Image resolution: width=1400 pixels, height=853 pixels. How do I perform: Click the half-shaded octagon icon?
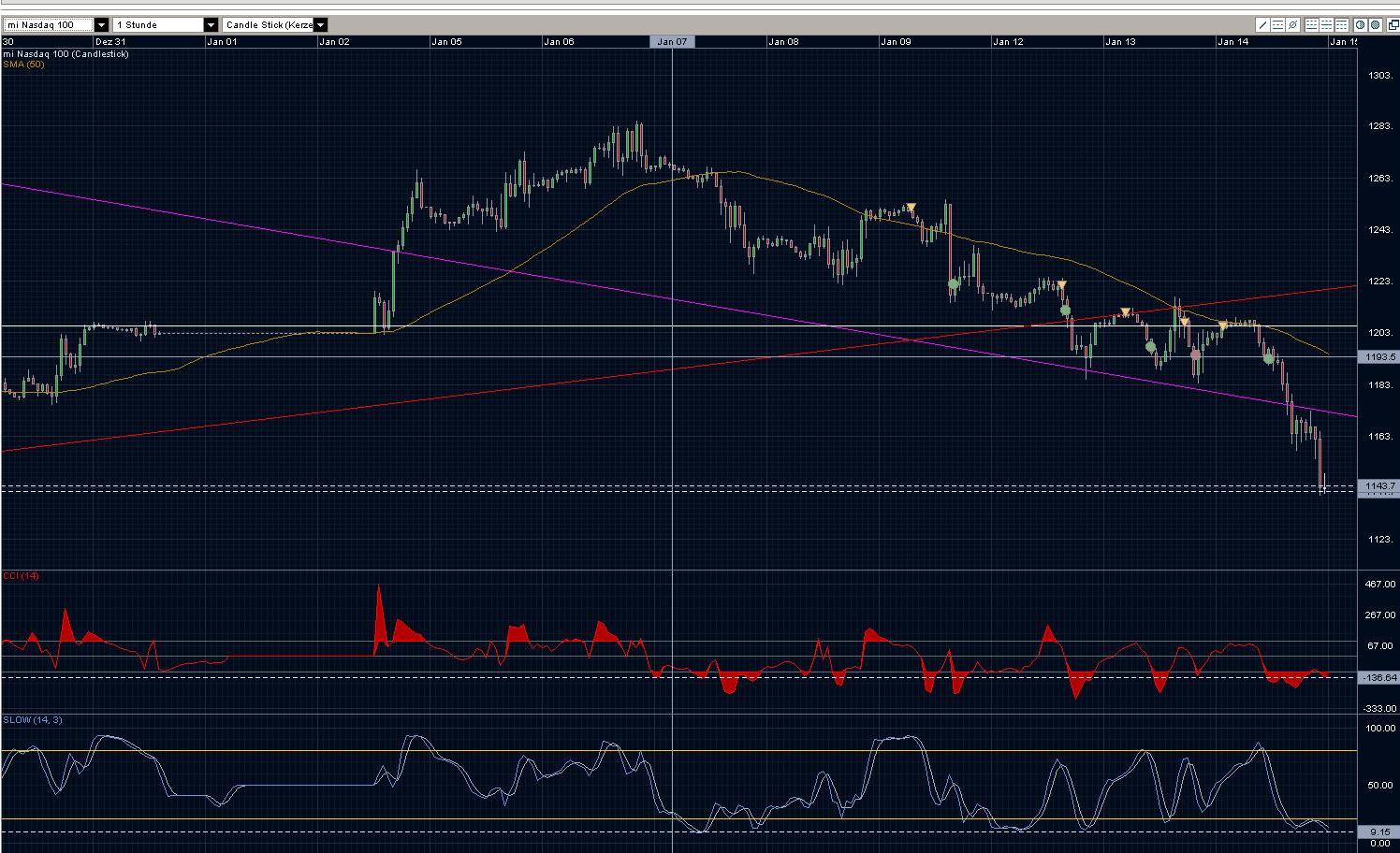(x=1360, y=25)
